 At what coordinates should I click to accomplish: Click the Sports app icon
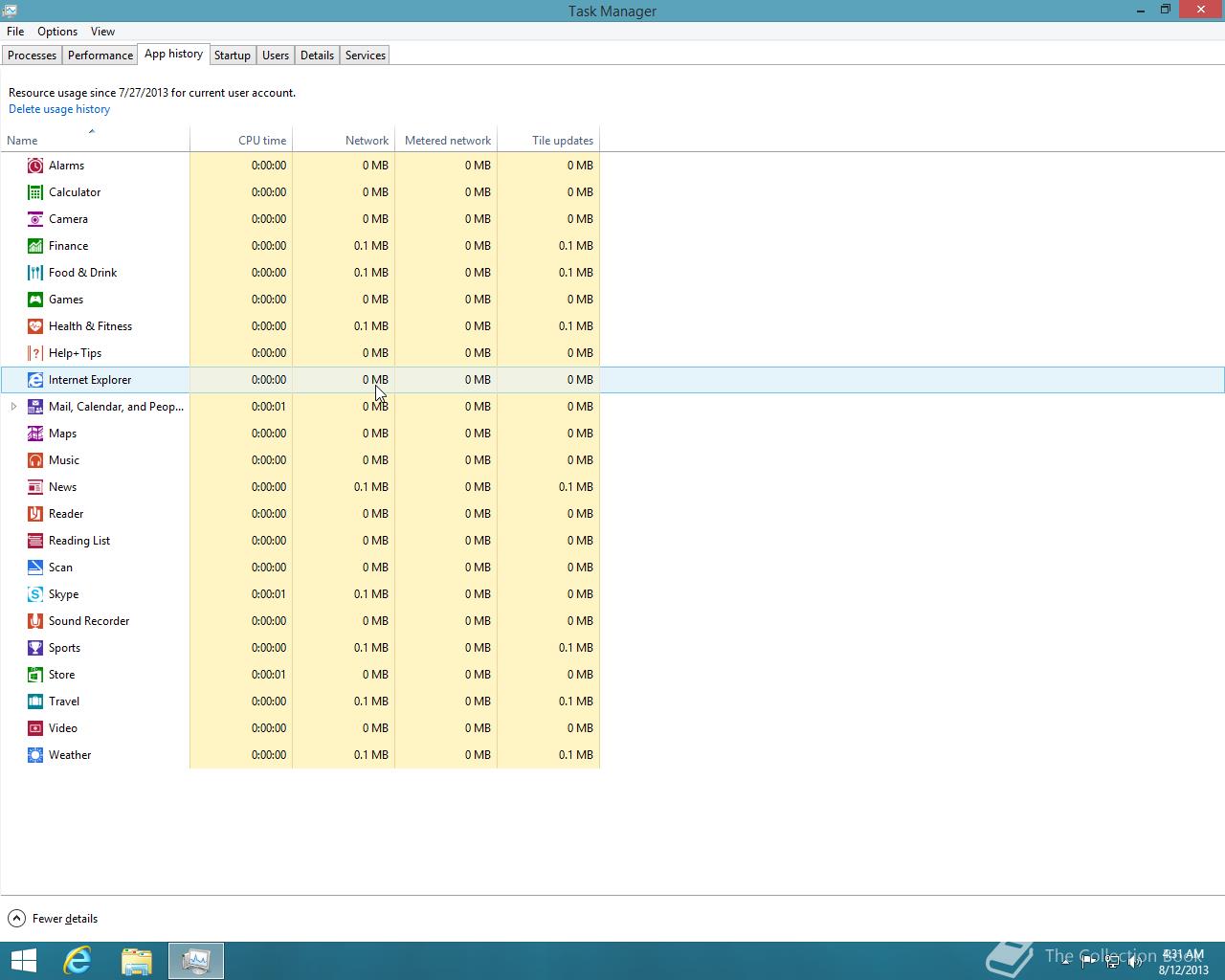(x=35, y=648)
